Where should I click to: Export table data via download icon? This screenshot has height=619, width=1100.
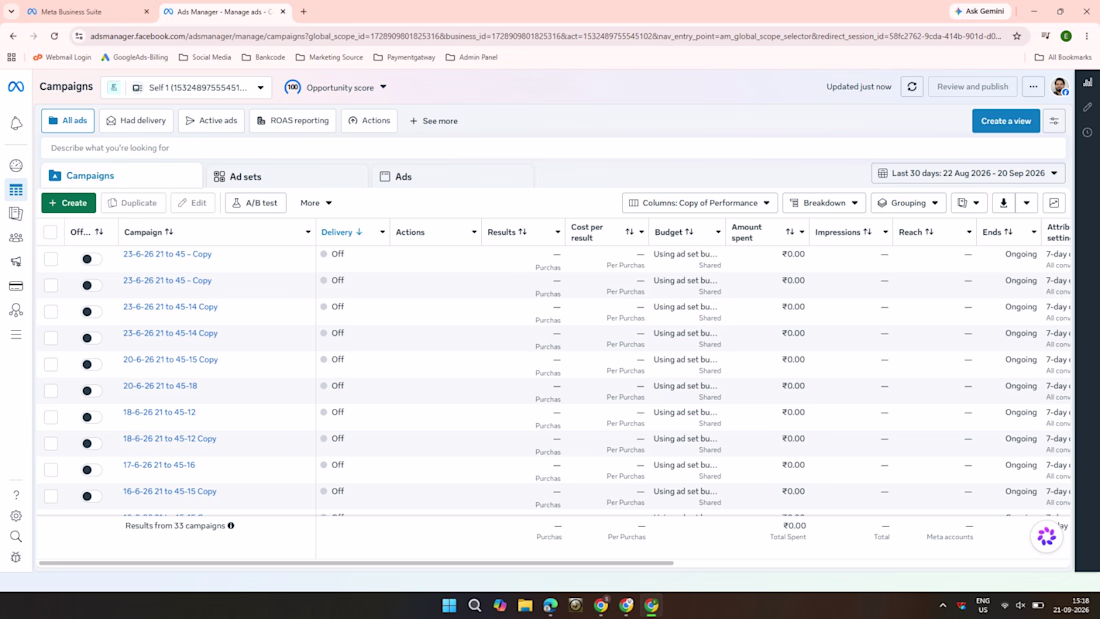(1003, 203)
